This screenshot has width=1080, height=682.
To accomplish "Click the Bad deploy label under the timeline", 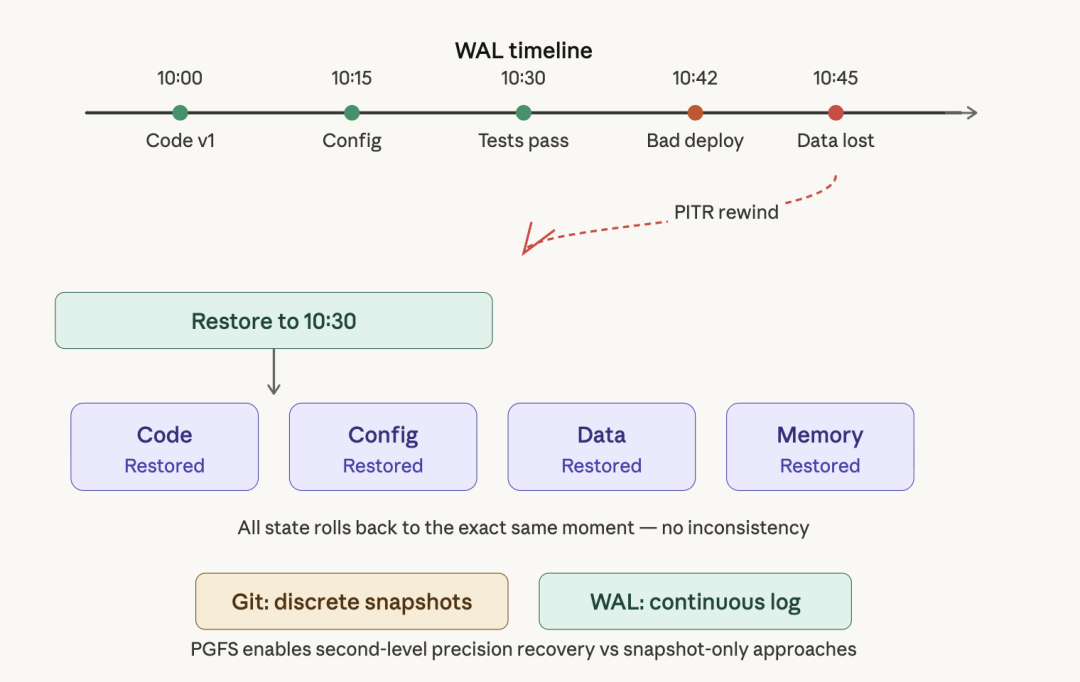I will coord(695,141).
